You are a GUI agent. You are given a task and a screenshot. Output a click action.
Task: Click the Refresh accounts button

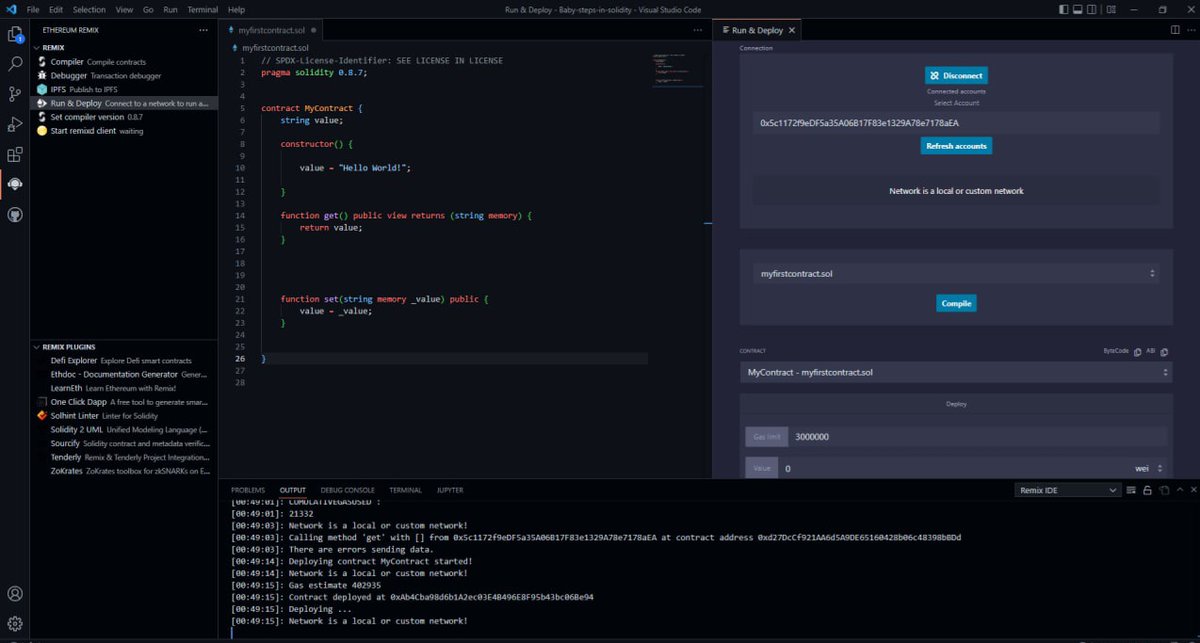[956, 146]
